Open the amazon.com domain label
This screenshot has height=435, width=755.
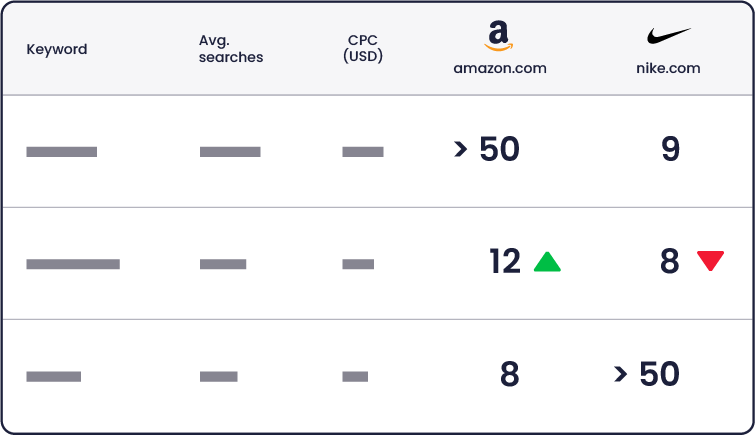(500, 68)
